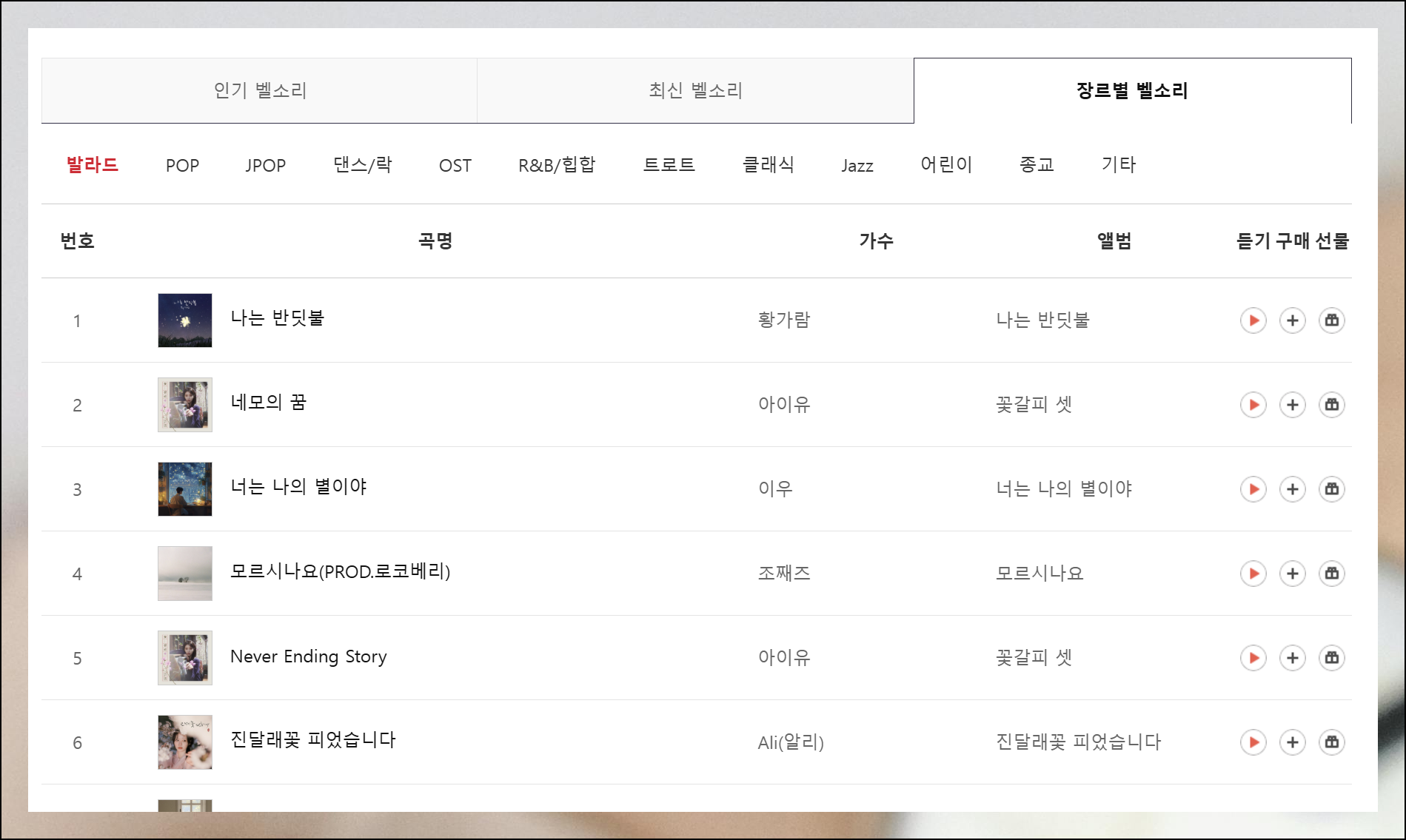Click the plus icon for 네모의 꿈
This screenshot has width=1406, height=840.
point(1293,405)
